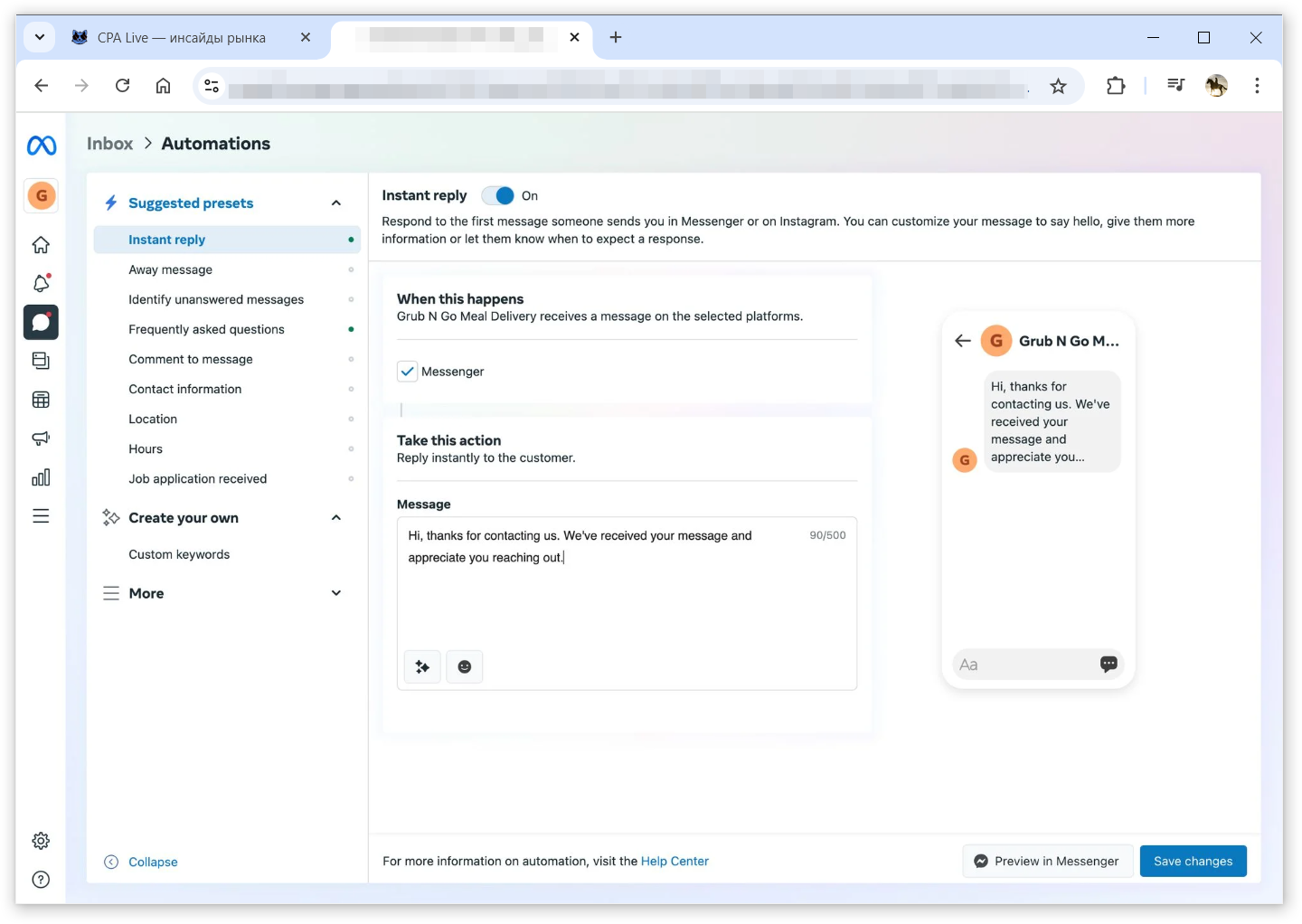
Task: Collapse Suggested presets section
Action: tap(336, 203)
